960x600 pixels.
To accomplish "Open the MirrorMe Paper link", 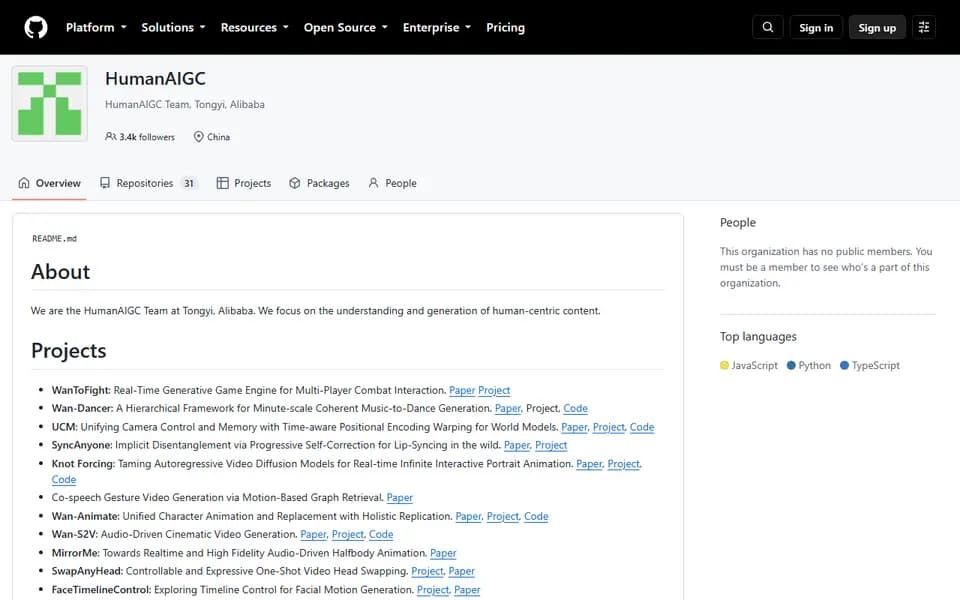I will point(443,553).
